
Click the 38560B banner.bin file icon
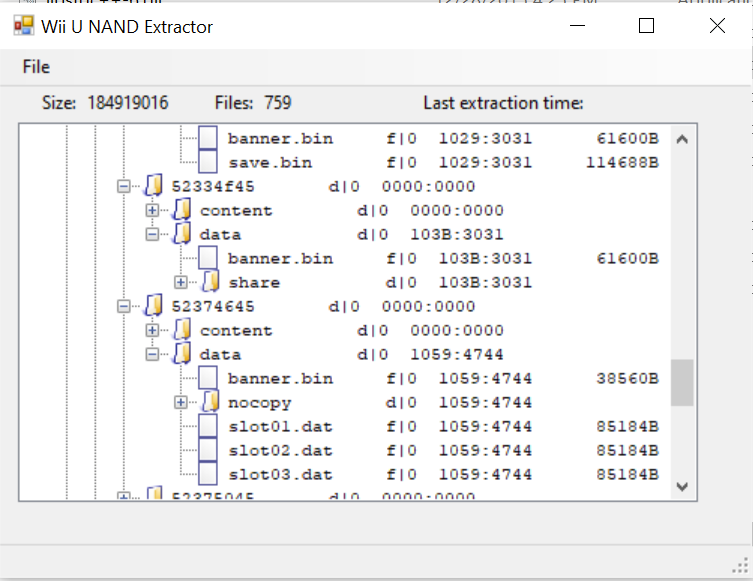[x=208, y=377]
